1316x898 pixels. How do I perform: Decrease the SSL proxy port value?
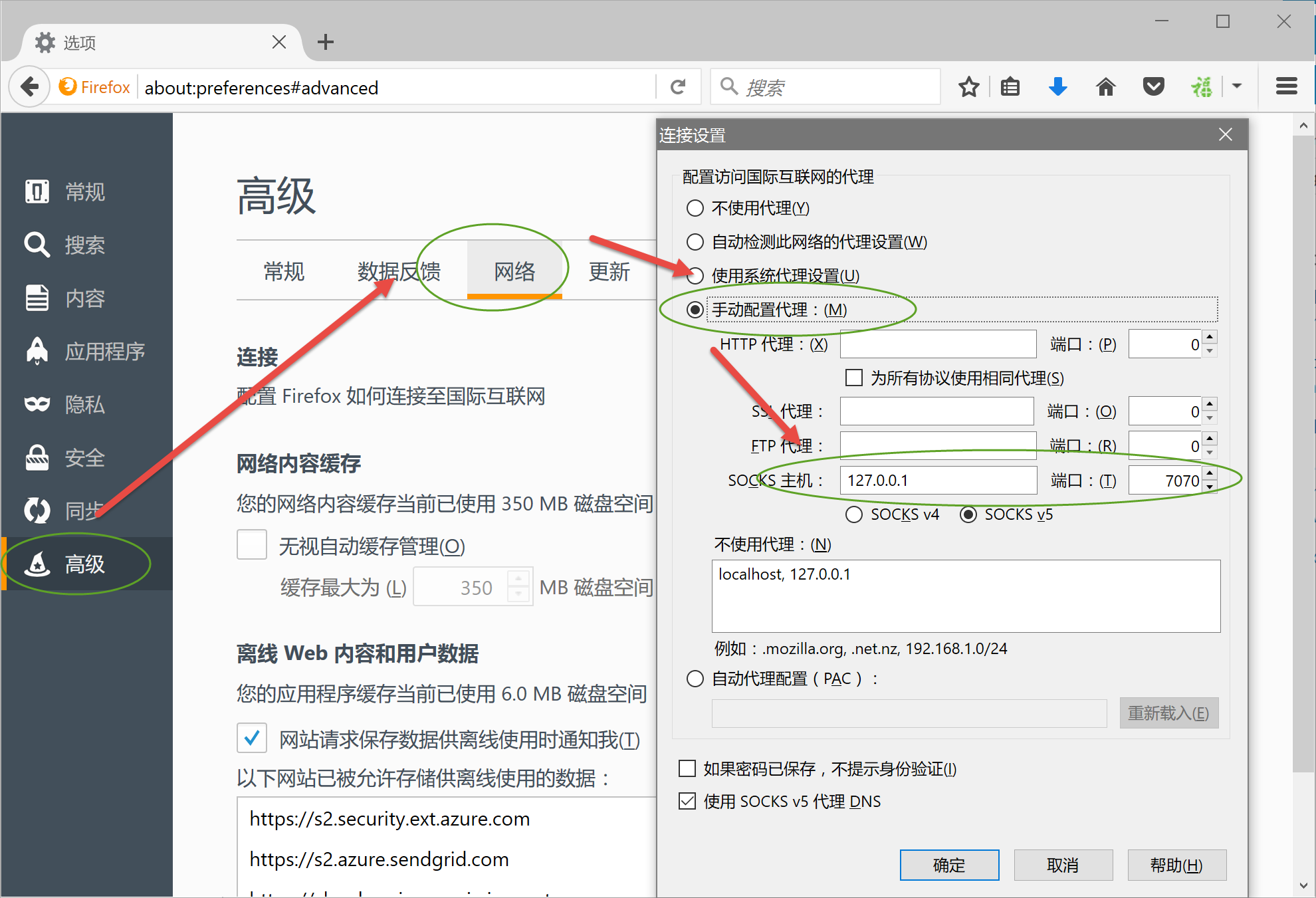(1210, 418)
